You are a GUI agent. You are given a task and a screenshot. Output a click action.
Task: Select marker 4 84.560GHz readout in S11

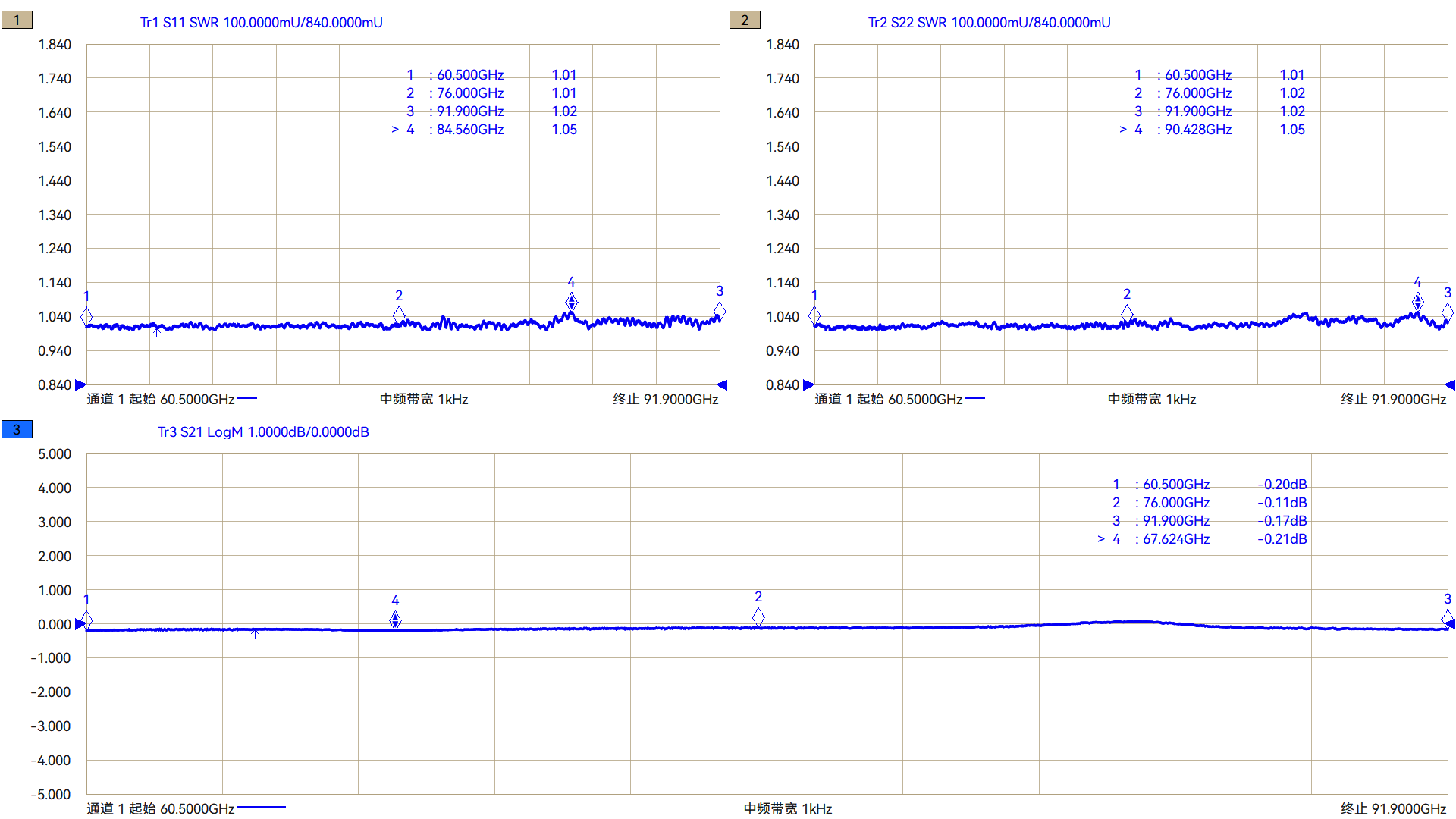click(x=470, y=130)
